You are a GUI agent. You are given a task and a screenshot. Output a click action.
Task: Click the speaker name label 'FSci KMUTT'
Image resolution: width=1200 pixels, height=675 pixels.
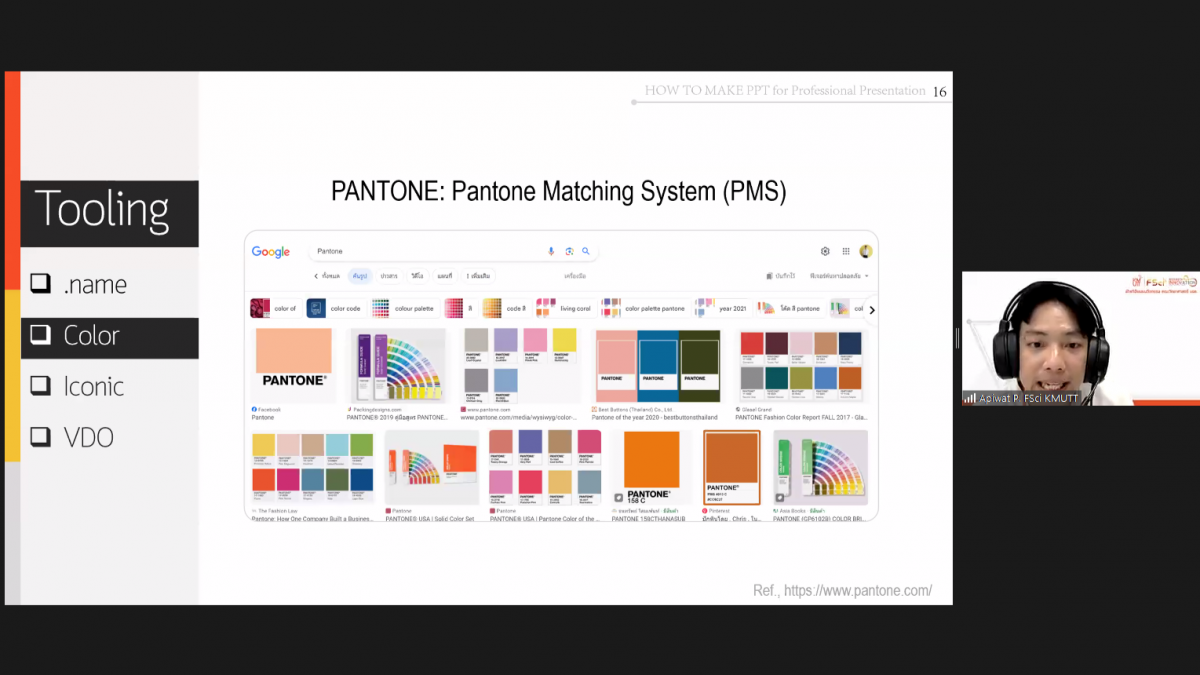[1051, 398]
